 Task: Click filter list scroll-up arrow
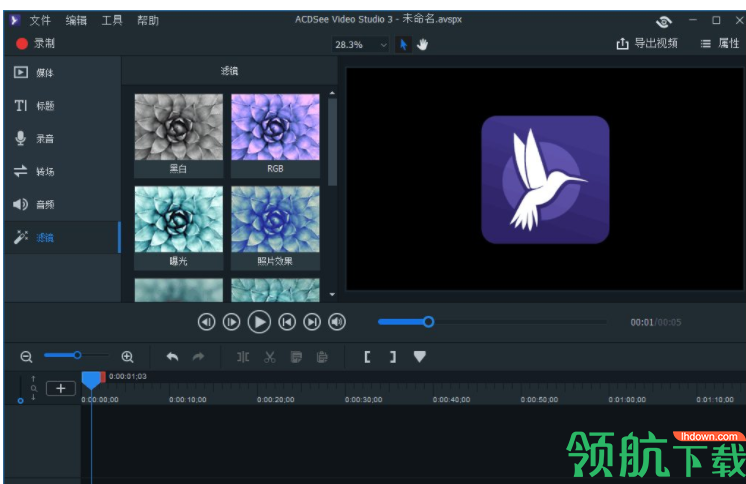[x=332, y=93]
